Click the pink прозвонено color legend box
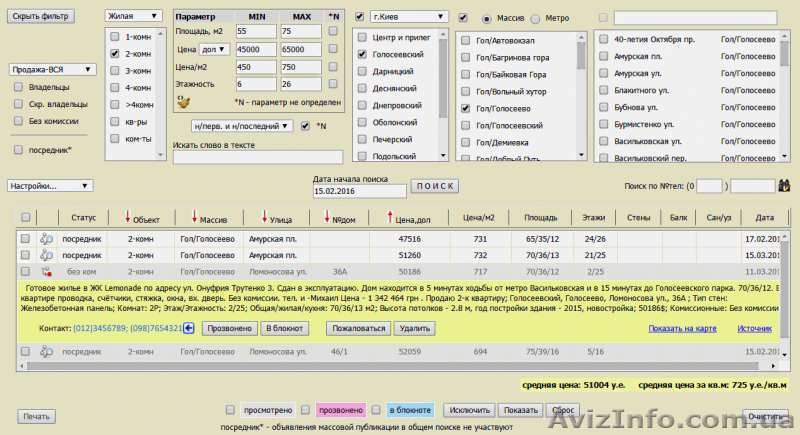This screenshot has width=800, height=435. [x=339, y=410]
